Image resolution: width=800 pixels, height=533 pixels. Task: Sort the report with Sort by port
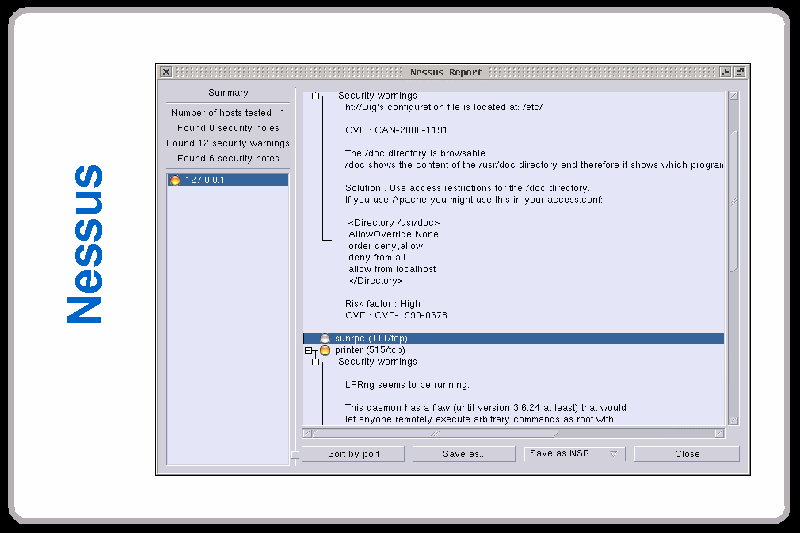353,454
